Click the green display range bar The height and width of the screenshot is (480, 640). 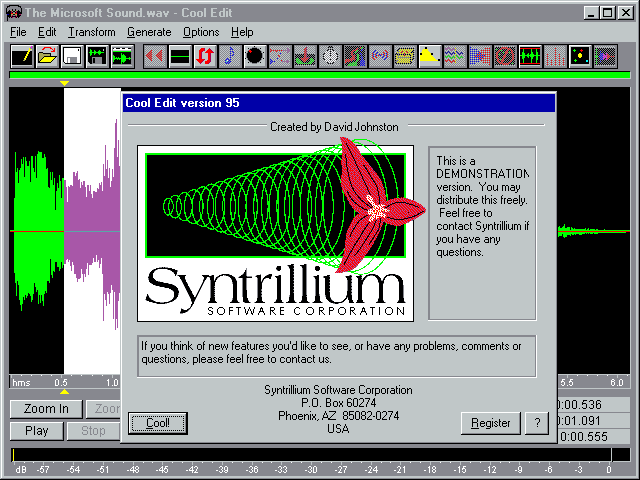[x=320, y=75]
